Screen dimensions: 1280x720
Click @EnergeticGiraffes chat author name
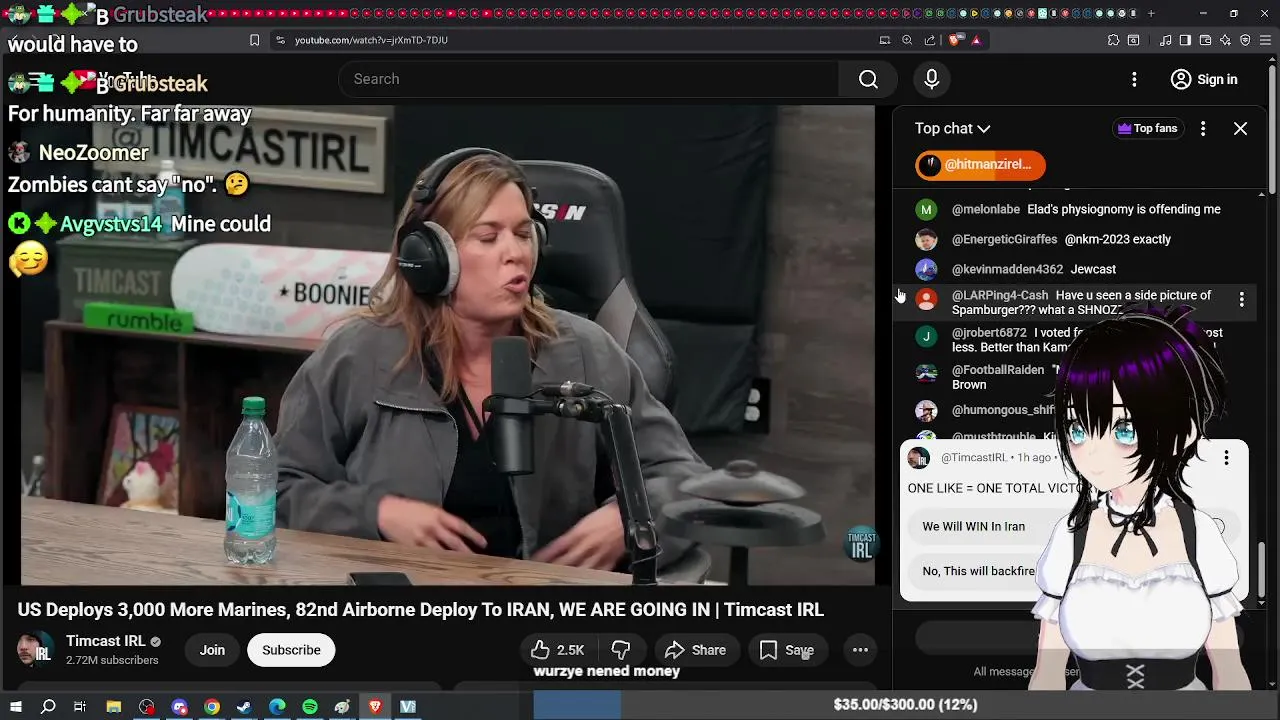1004,240
